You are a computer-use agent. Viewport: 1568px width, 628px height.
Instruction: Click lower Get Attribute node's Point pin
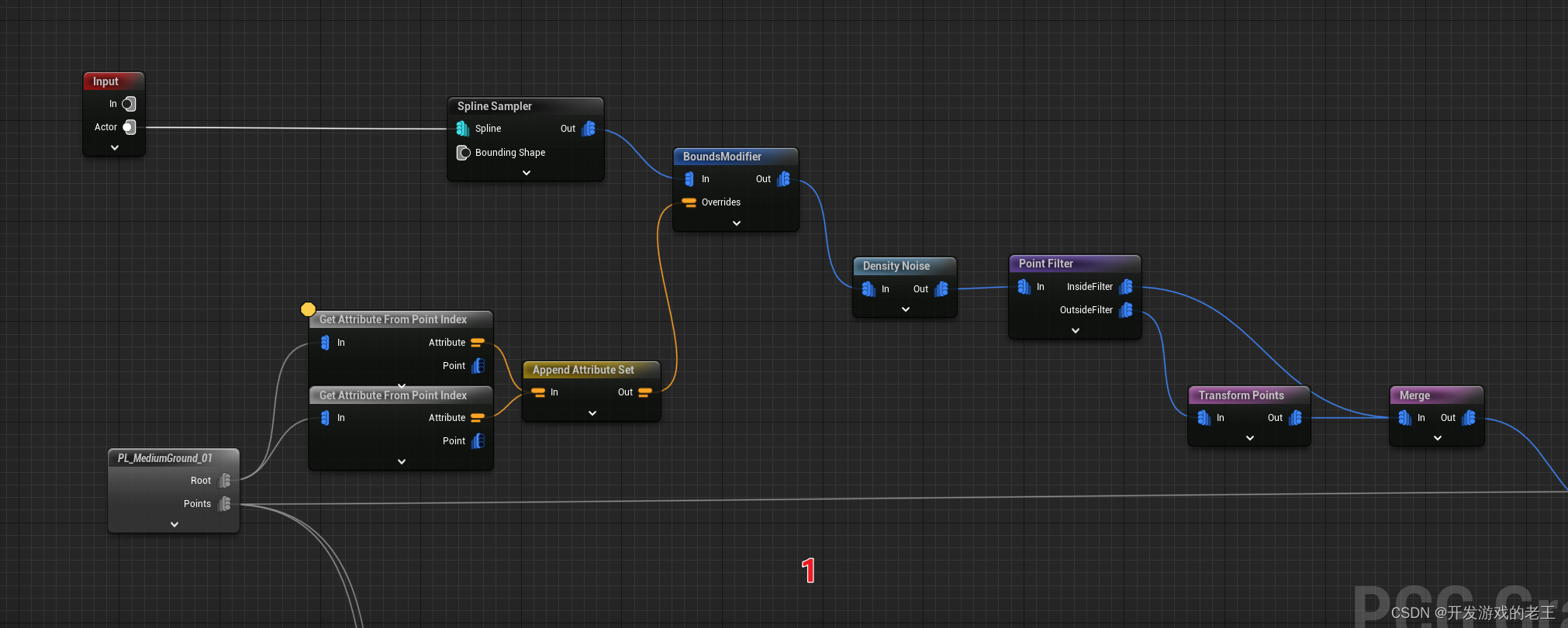[478, 441]
